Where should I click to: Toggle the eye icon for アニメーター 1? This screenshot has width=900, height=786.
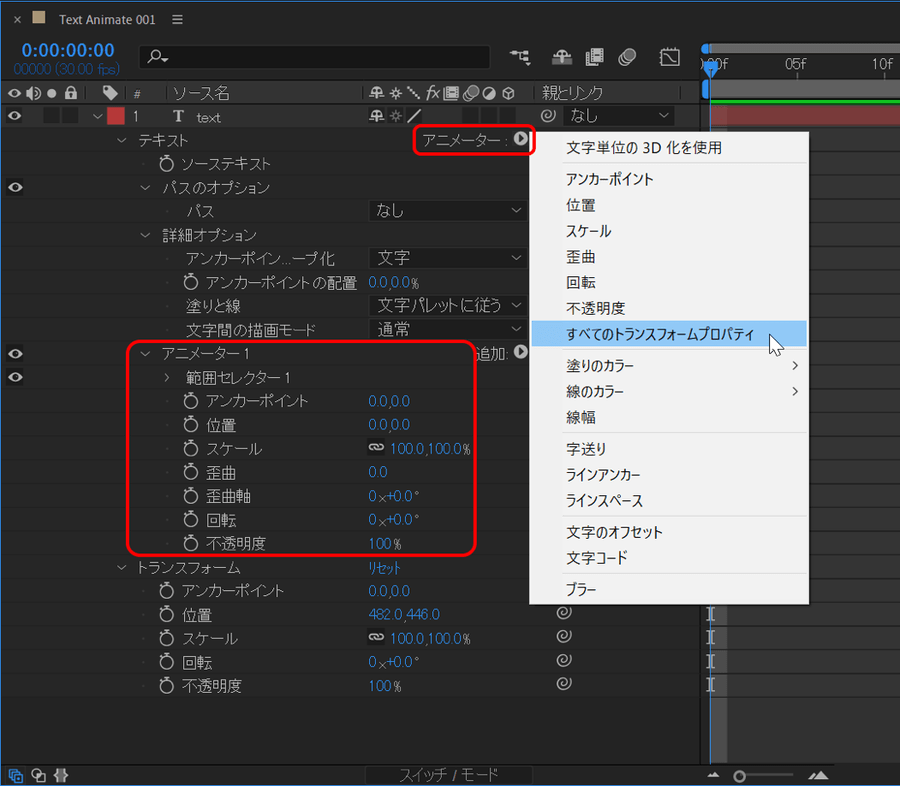click(x=15, y=353)
